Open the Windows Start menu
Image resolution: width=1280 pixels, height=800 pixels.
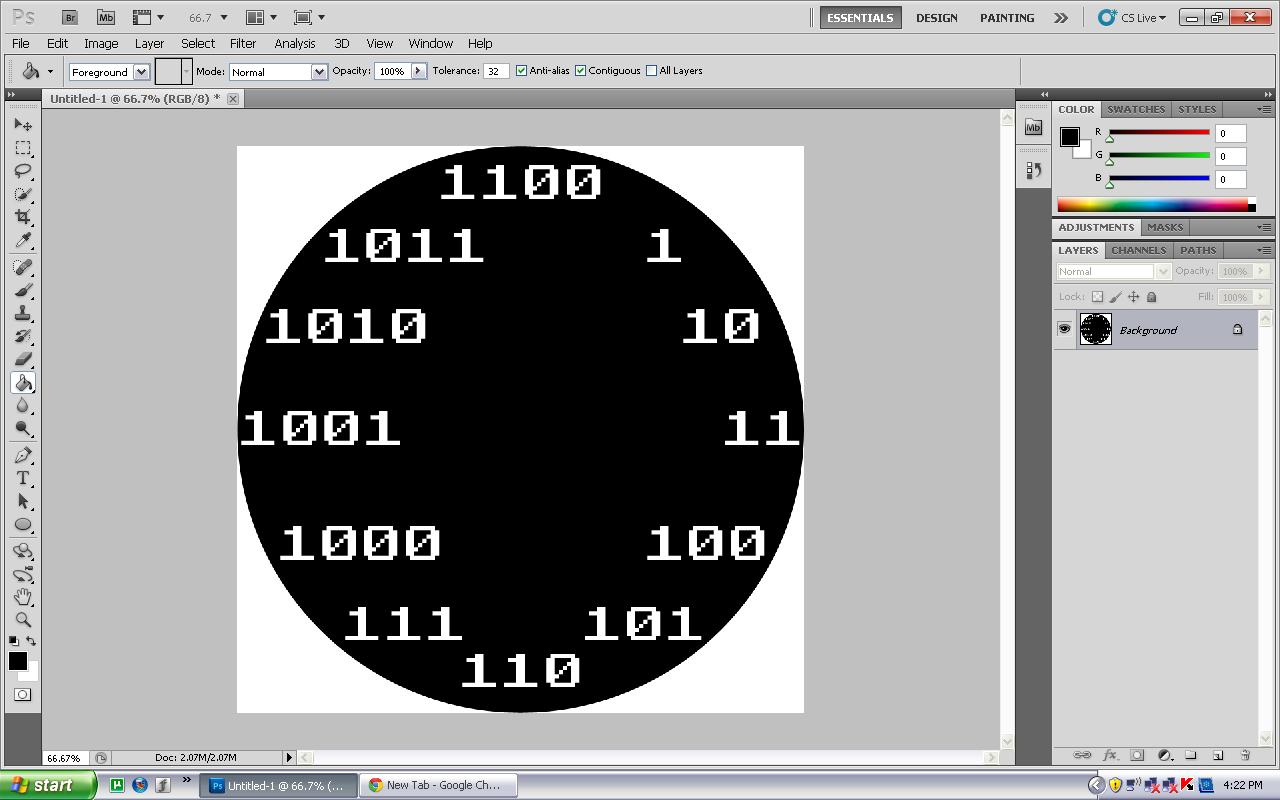tap(48, 785)
